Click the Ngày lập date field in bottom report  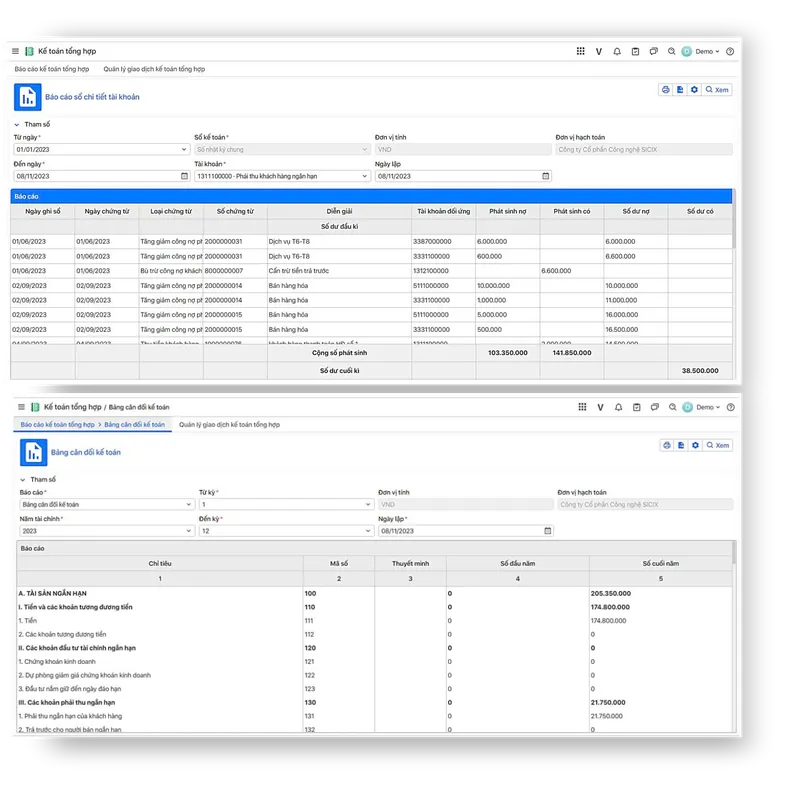pyautogui.click(x=465, y=531)
